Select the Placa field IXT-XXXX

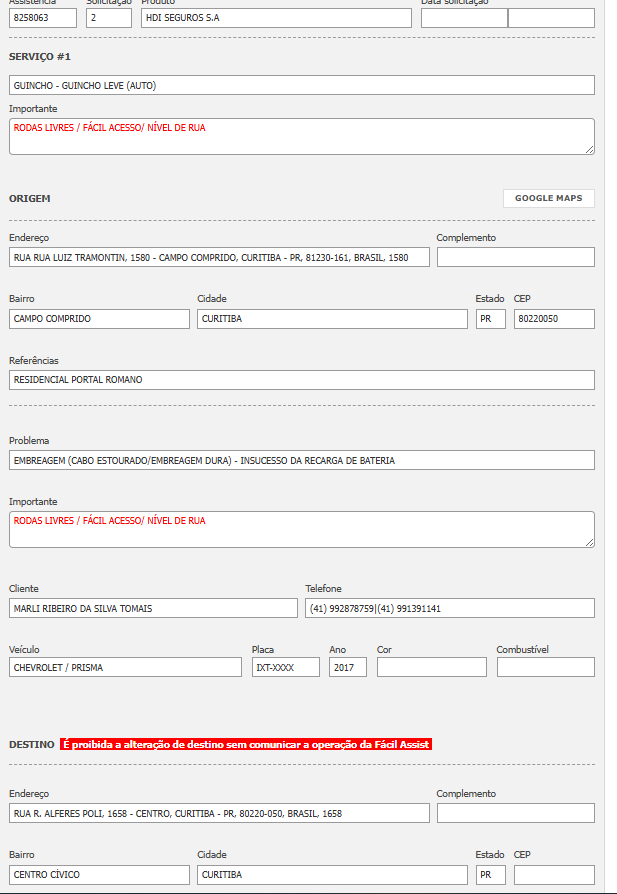[285, 667]
